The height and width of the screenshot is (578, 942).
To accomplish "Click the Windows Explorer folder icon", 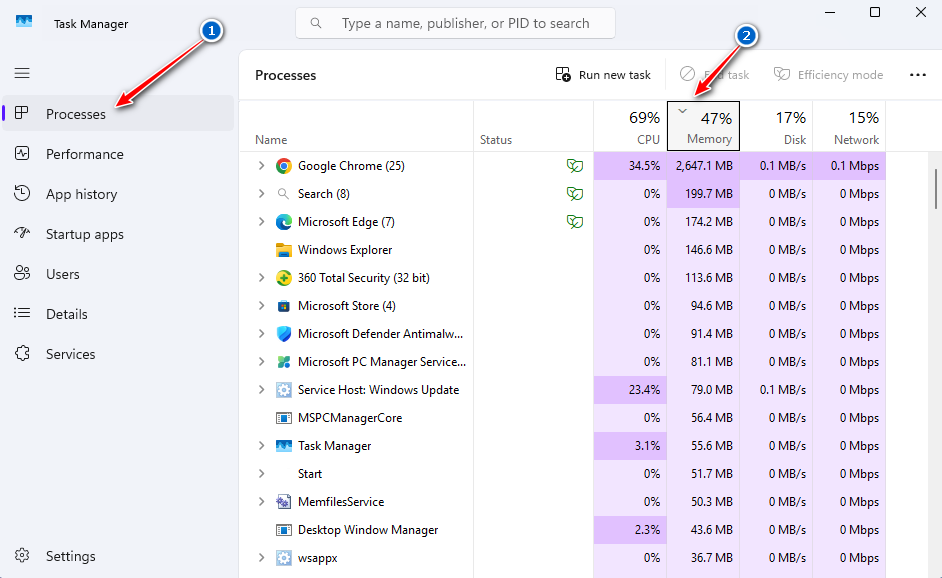I will (x=284, y=250).
